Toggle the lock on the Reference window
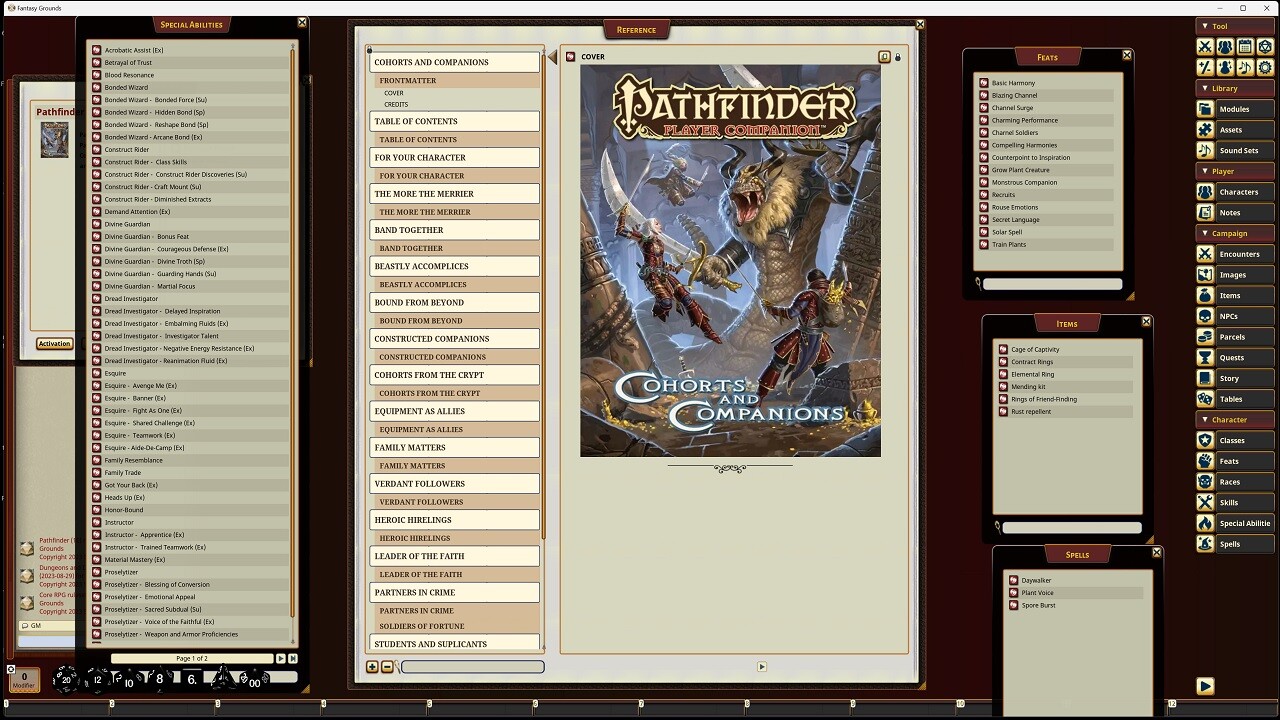This screenshot has height=720, width=1280. [x=897, y=57]
